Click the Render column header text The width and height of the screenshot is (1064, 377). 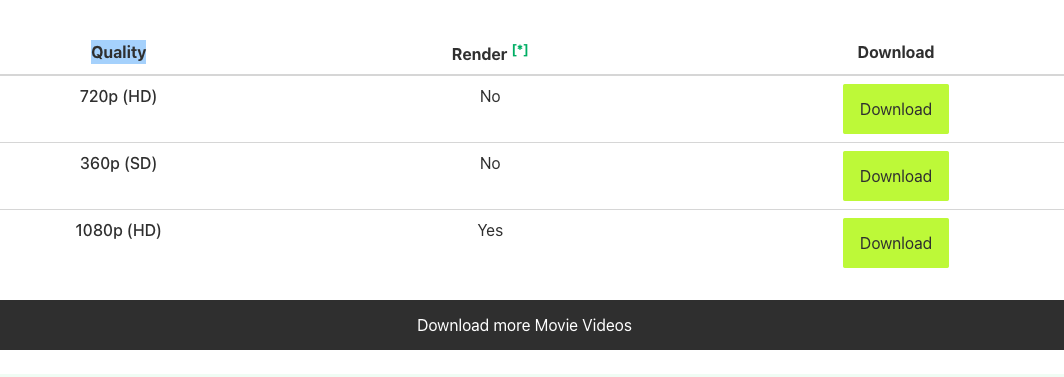[x=479, y=54]
